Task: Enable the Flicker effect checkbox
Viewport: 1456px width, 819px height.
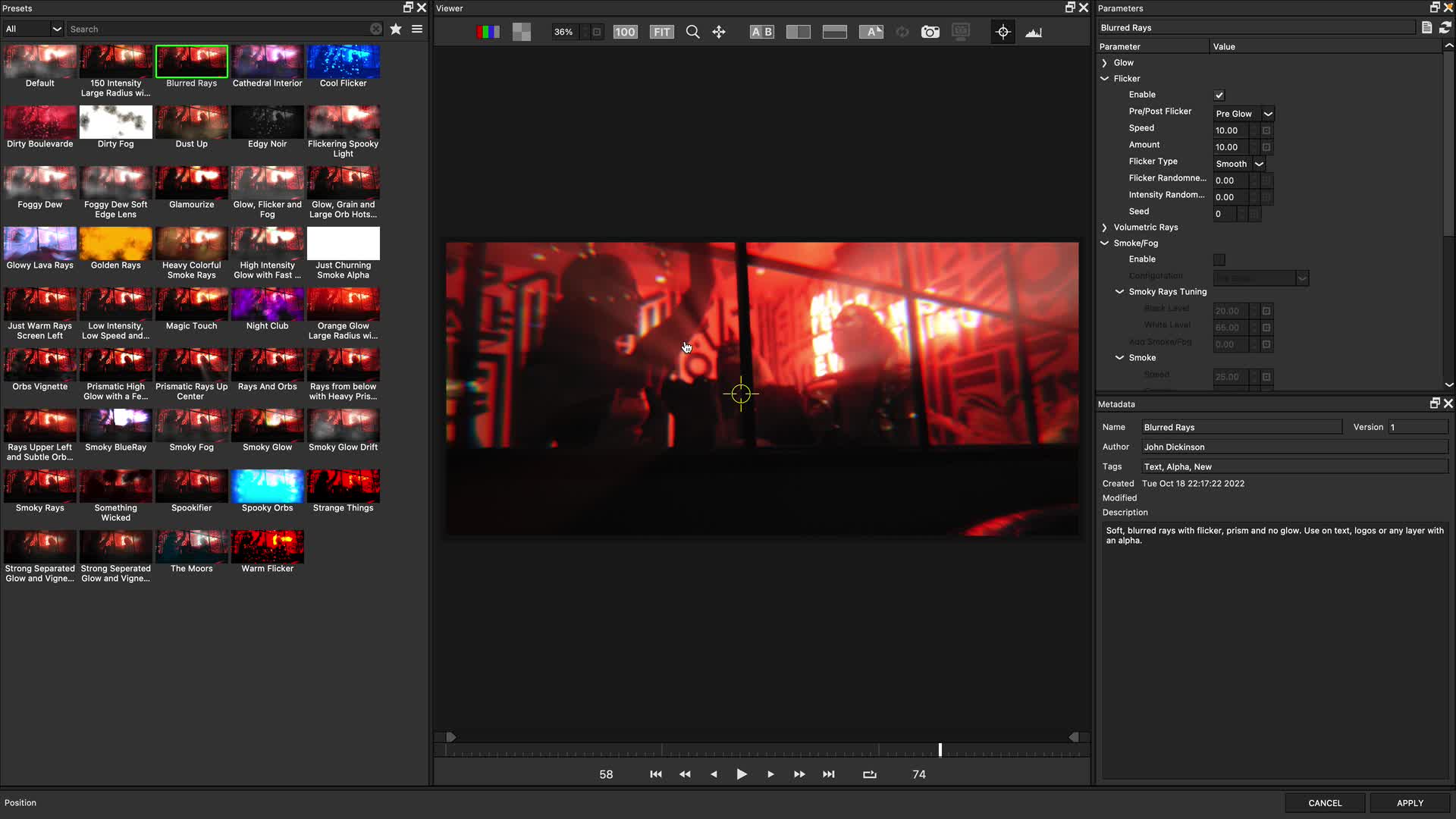Action: coord(1219,95)
